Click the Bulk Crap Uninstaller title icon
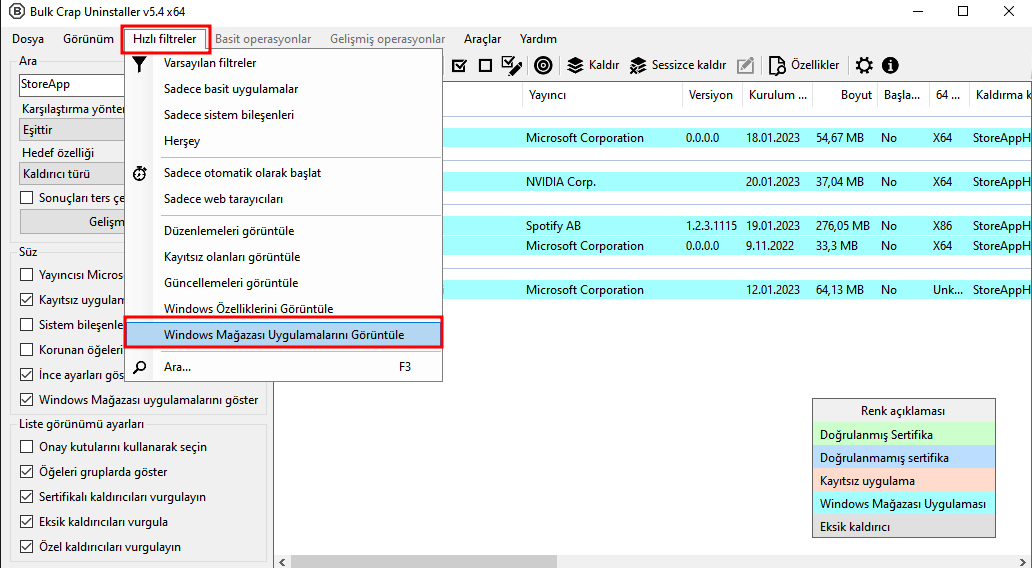 [16, 11]
